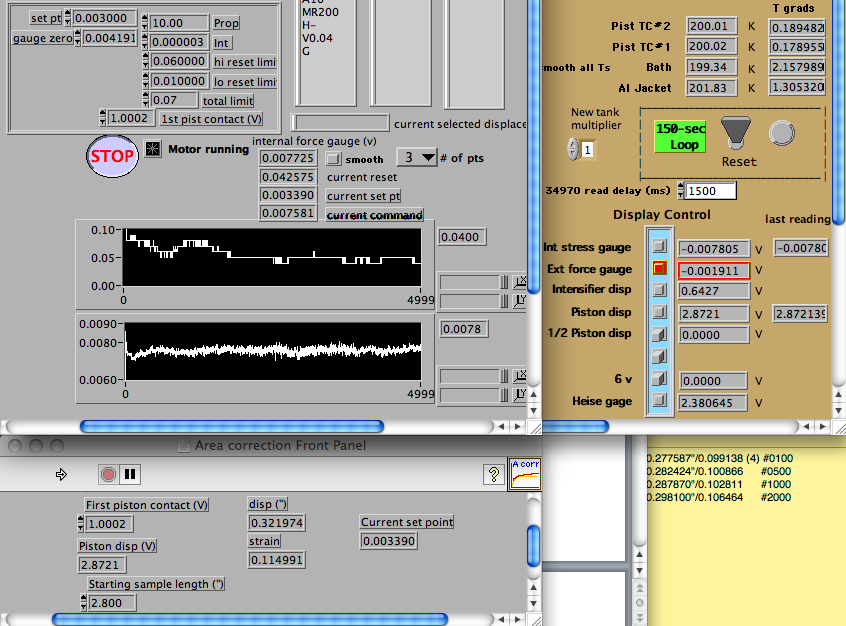Click the Motor running indicator light
The image size is (846, 626).
point(153,150)
